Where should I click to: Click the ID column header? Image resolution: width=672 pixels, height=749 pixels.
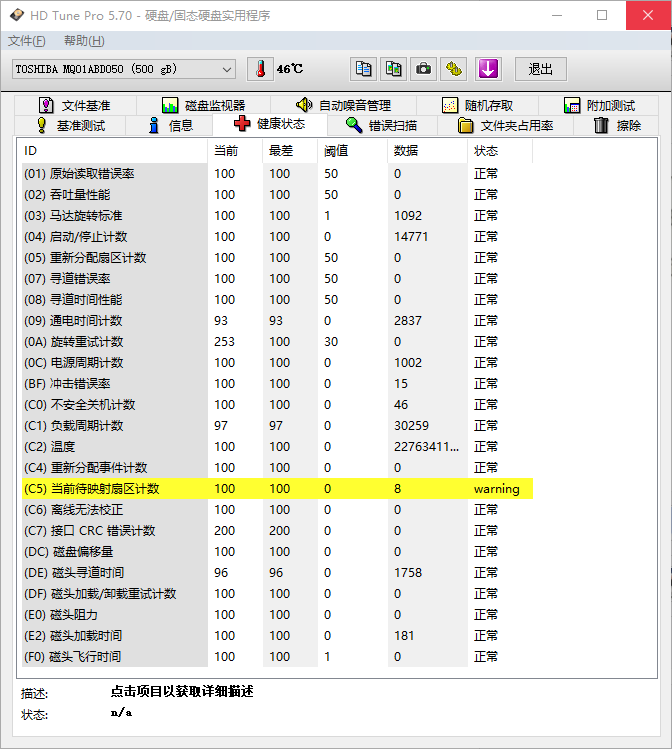coord(115,151)
